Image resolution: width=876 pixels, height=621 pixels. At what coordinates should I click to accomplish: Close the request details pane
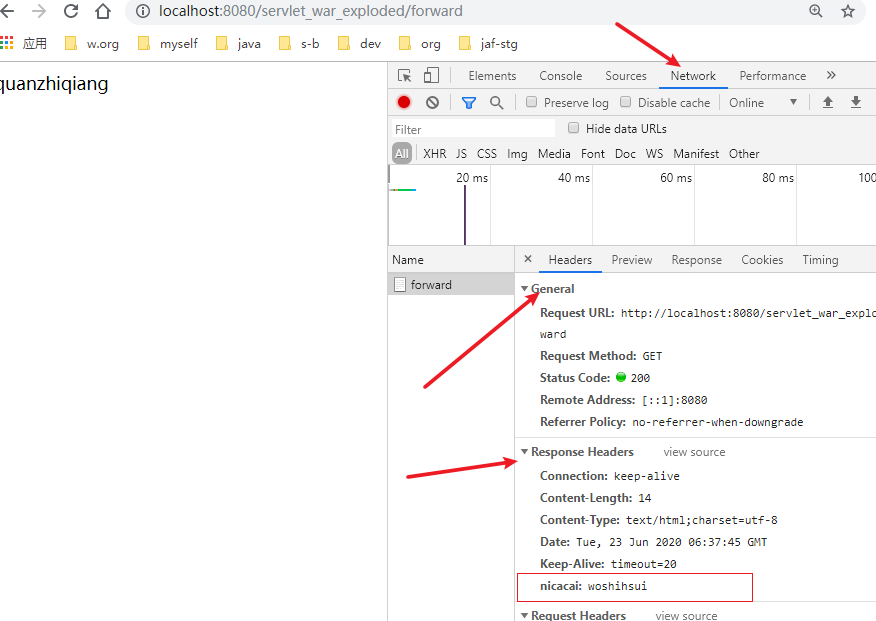click(528, 259)
